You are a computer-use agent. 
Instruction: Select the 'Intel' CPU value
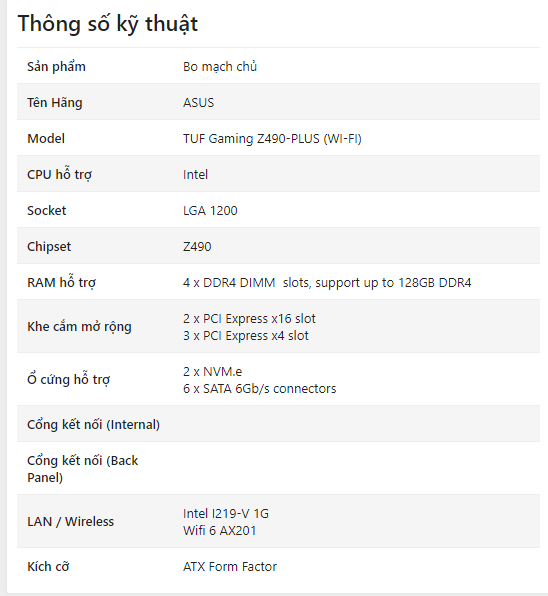coord(195,174)
